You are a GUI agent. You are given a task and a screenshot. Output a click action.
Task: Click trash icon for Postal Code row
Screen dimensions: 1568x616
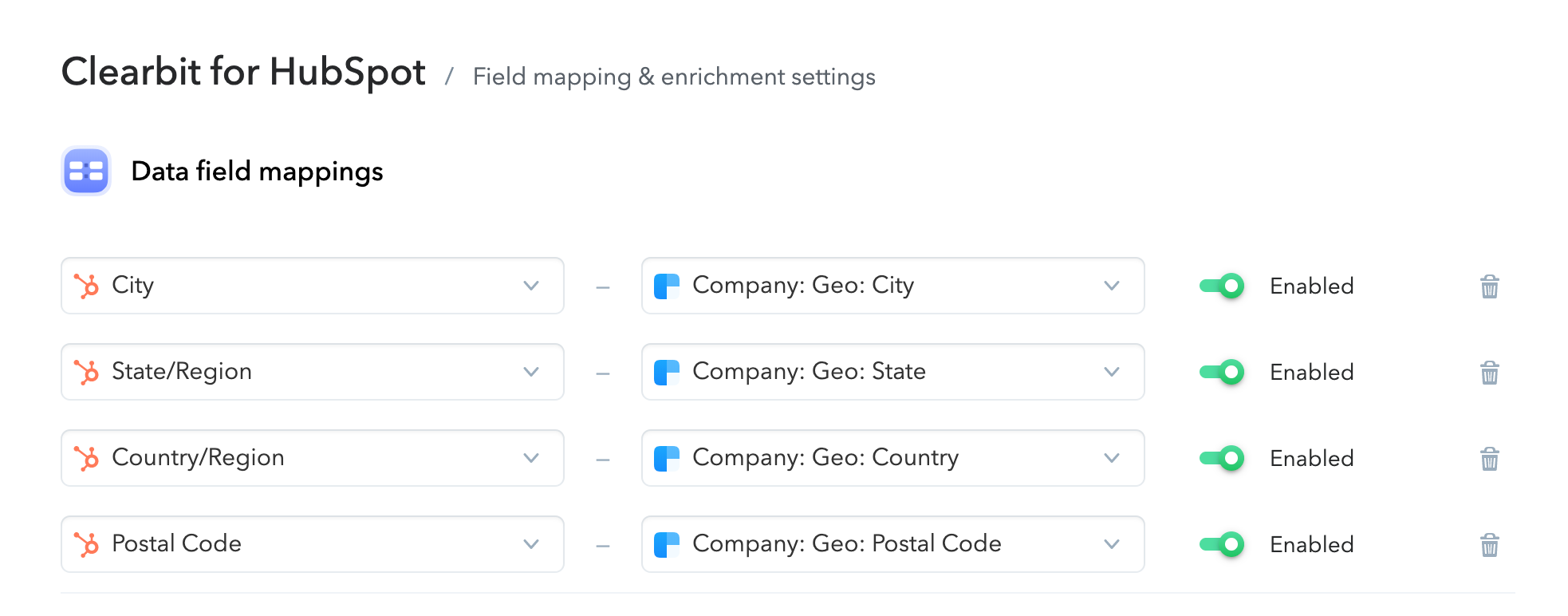click(x=1489, y=545)
